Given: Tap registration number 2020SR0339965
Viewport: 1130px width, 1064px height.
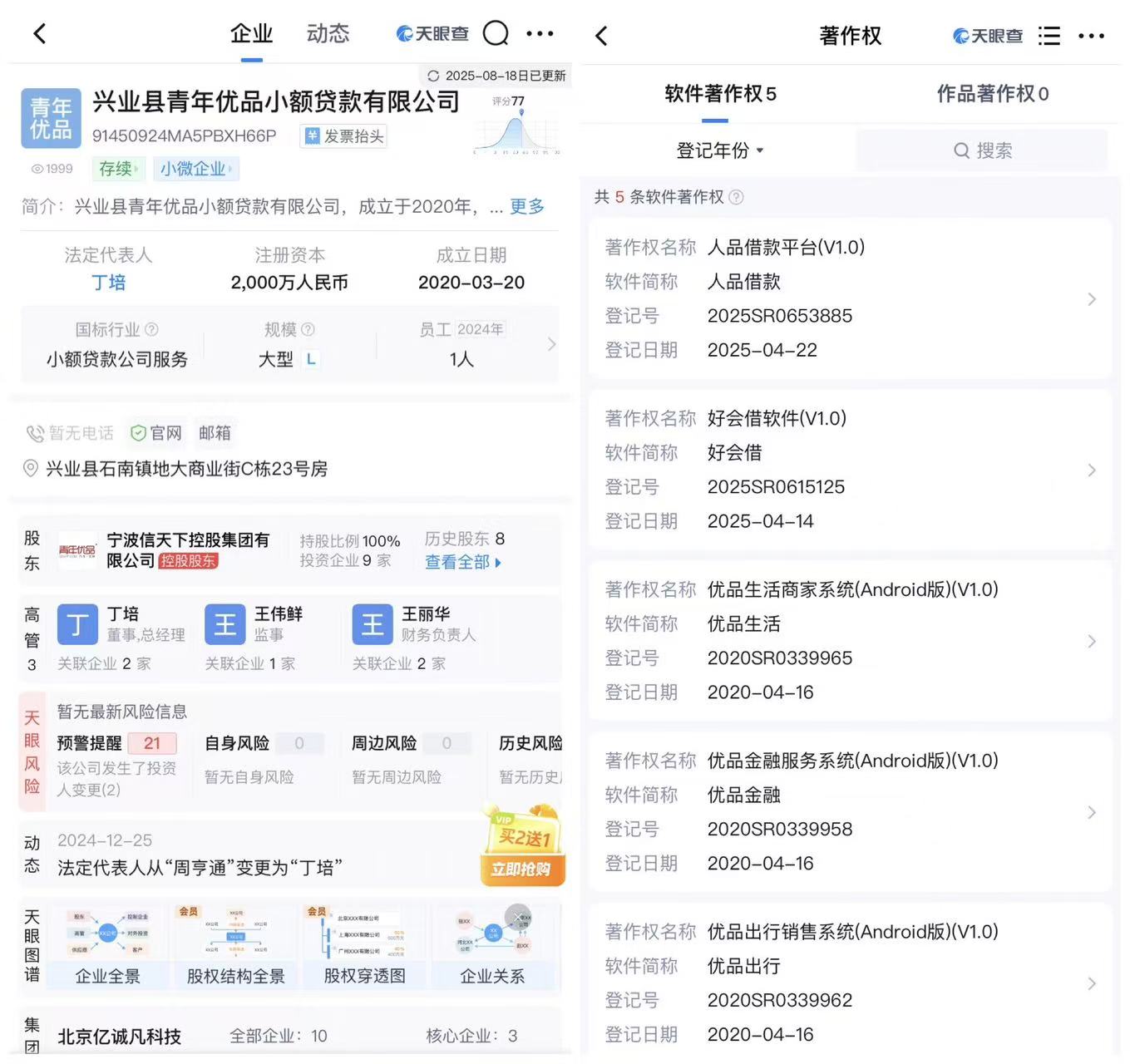Looking at the screenshot, I should pyautogui.click(x=779, y=658).
